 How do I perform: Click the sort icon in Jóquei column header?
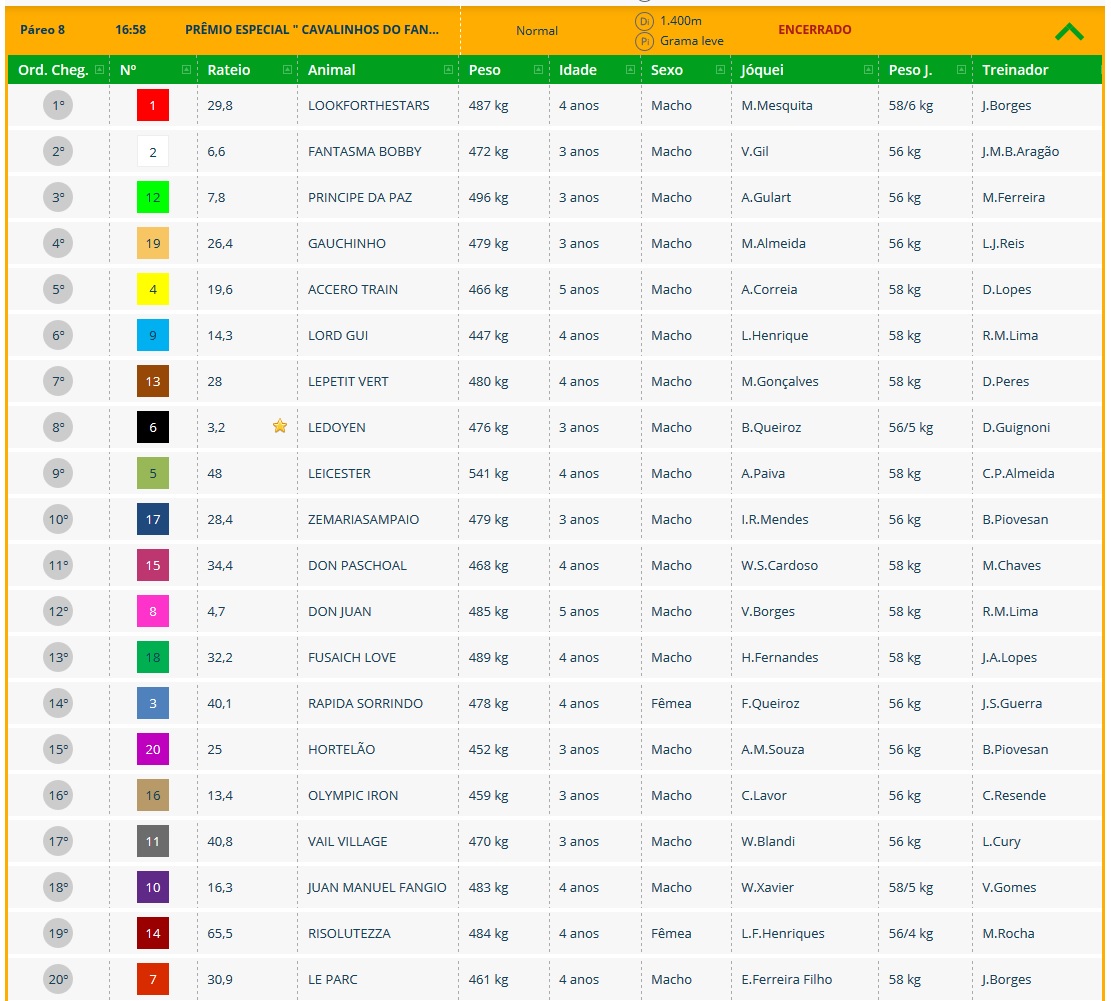click(868, 70)
